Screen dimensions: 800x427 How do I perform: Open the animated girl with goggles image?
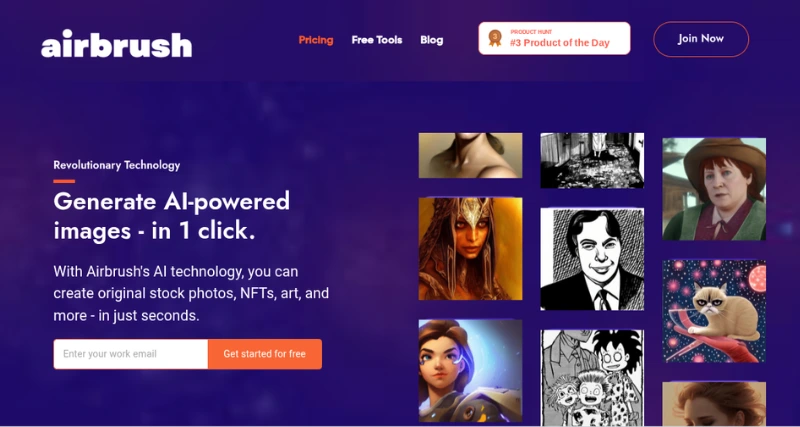(x=470, y=371)
